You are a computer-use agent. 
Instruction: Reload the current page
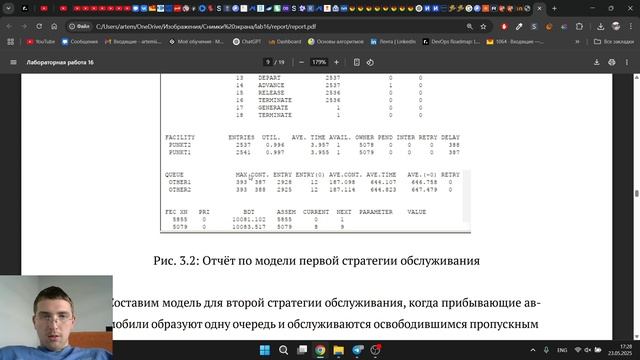39,27
